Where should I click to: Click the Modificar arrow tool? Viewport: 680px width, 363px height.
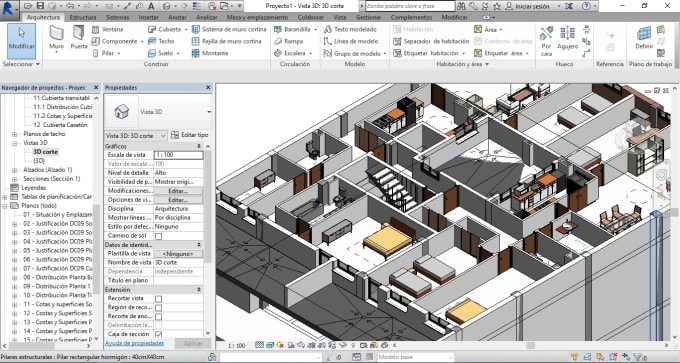pos(21,41)
